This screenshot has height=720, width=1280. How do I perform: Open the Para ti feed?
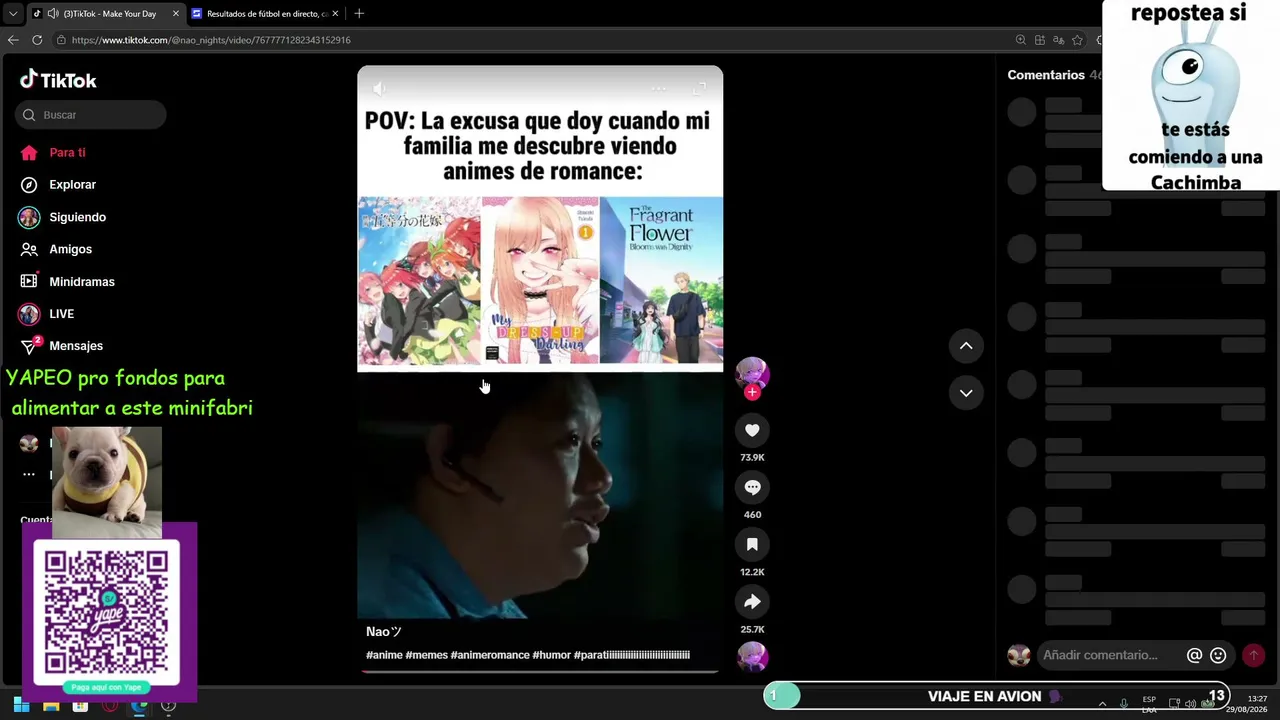[x=53, y=153]
